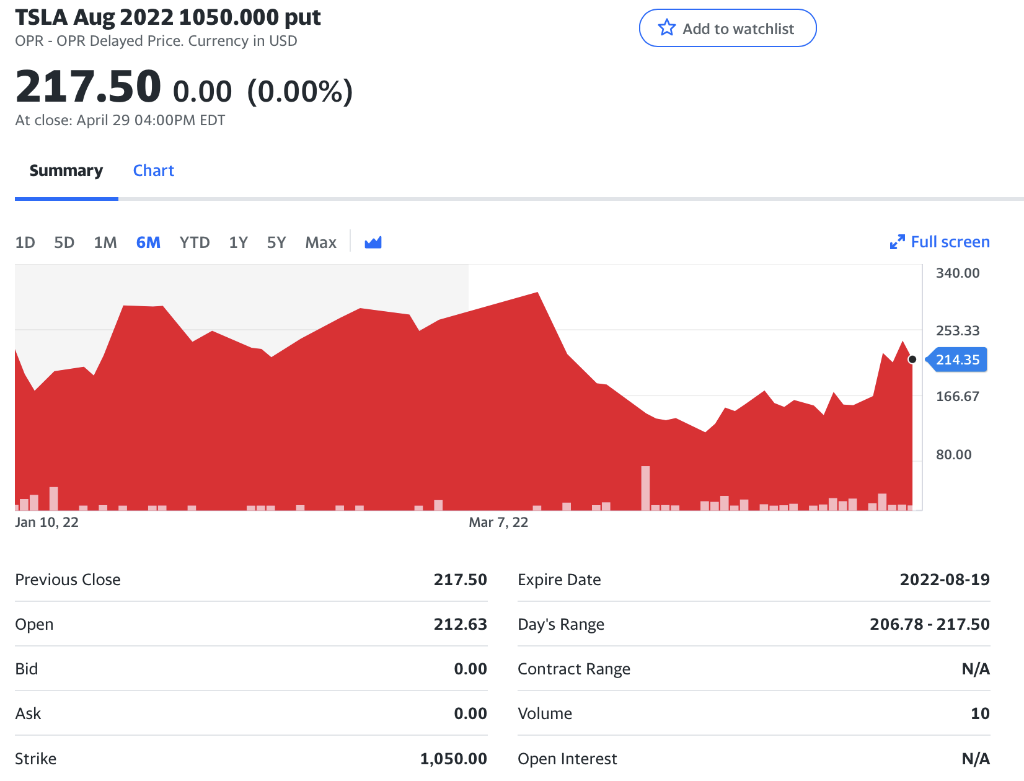This screenshot has height=781, width=1024.
Task: Click the Ask label
Action: click(28, 713)
